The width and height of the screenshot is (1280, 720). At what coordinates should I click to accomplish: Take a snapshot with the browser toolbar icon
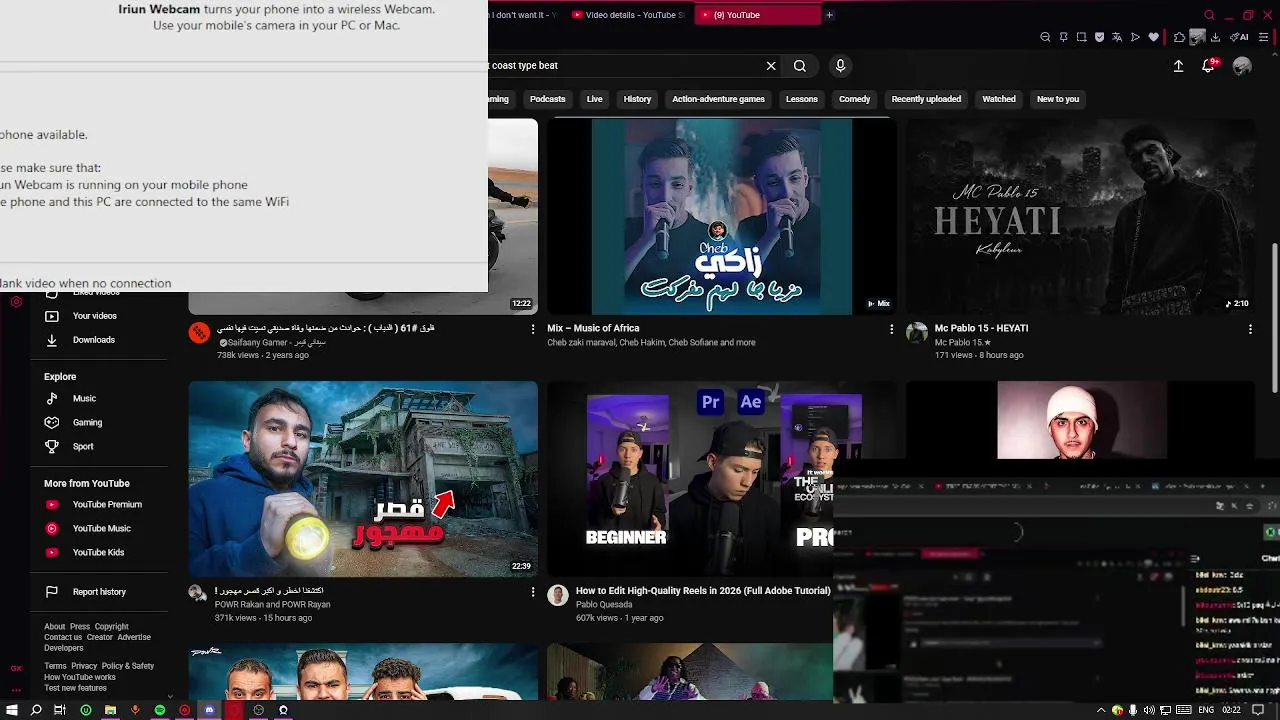1081,37
